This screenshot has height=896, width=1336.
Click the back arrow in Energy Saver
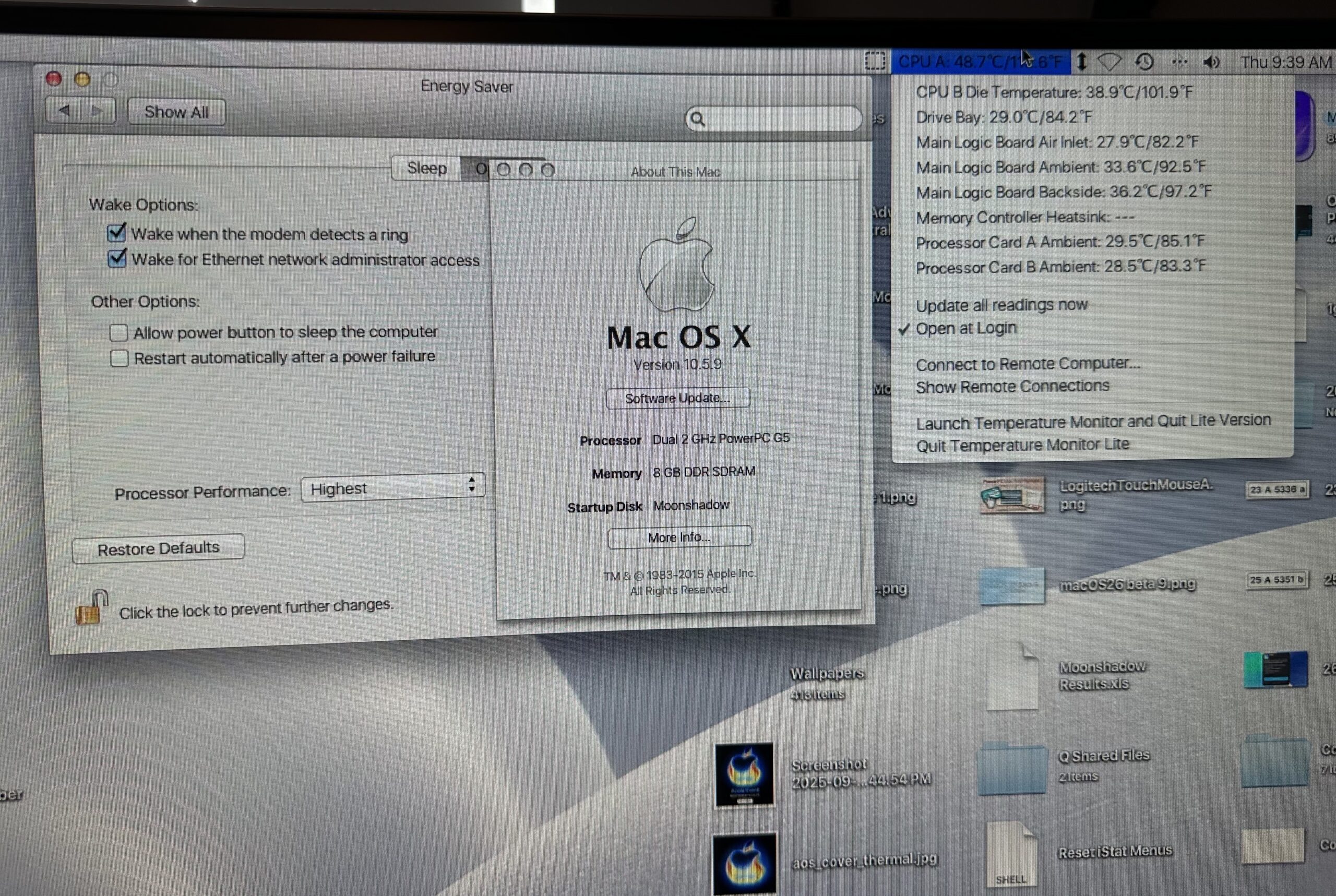point(64,110)
